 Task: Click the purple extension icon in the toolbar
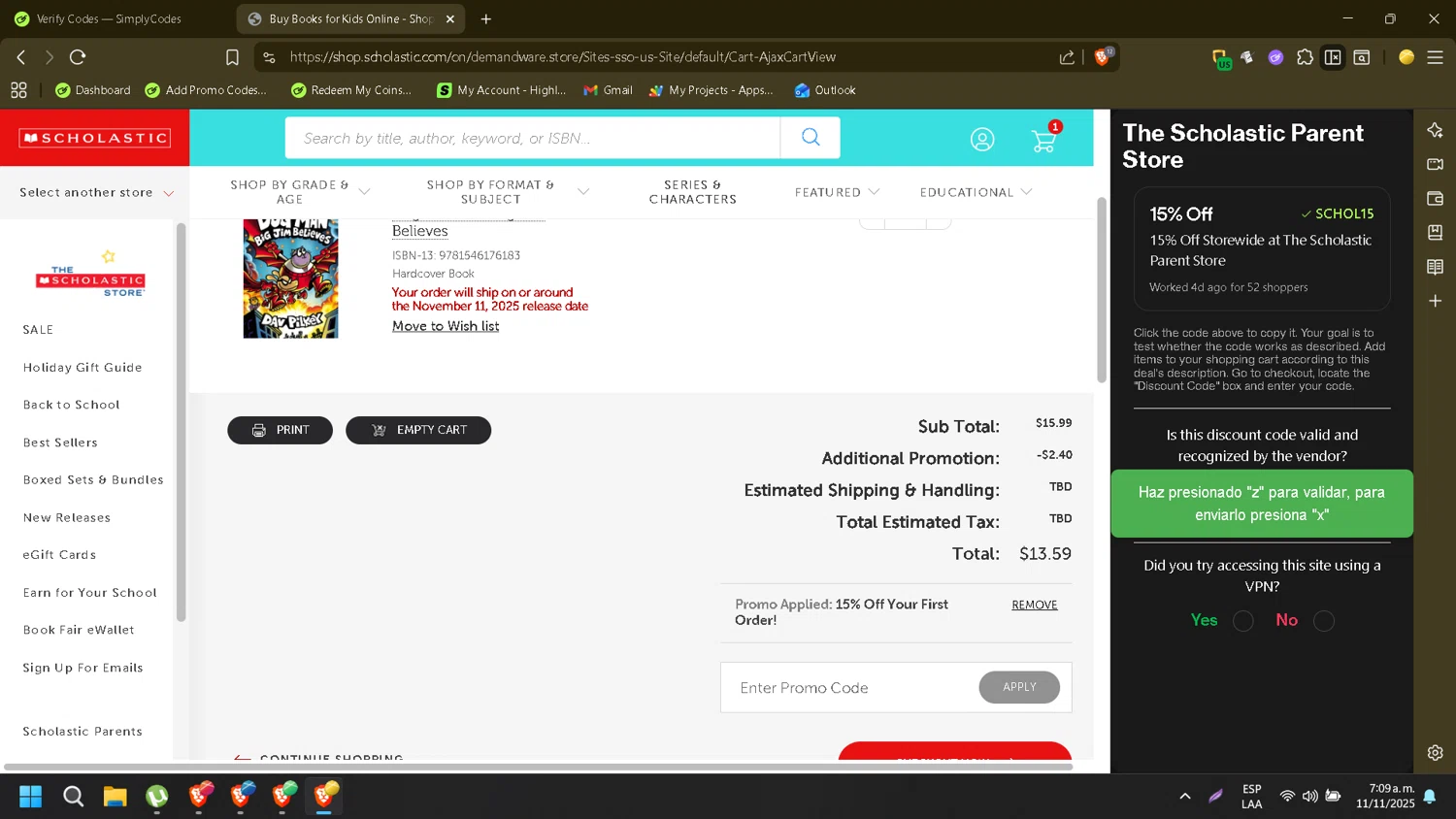(x=1275, y=57)
